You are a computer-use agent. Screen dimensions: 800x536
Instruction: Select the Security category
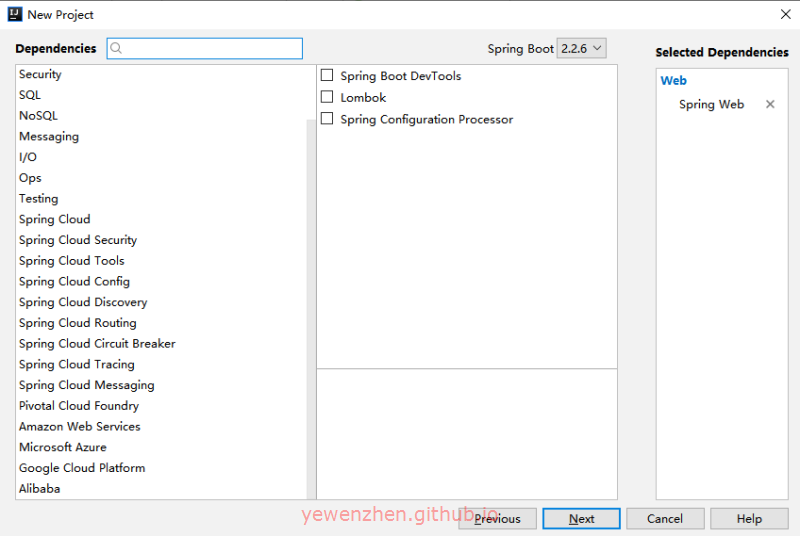click(40, 74)
